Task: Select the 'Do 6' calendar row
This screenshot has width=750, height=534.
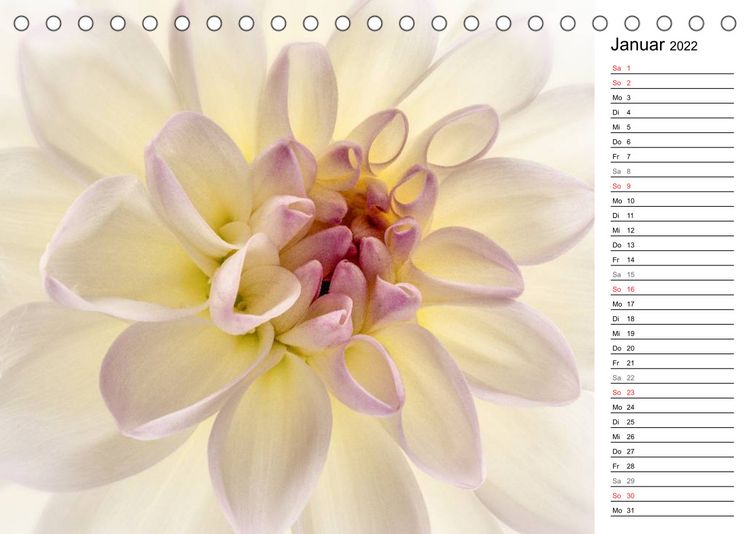Action: [672, 142]
